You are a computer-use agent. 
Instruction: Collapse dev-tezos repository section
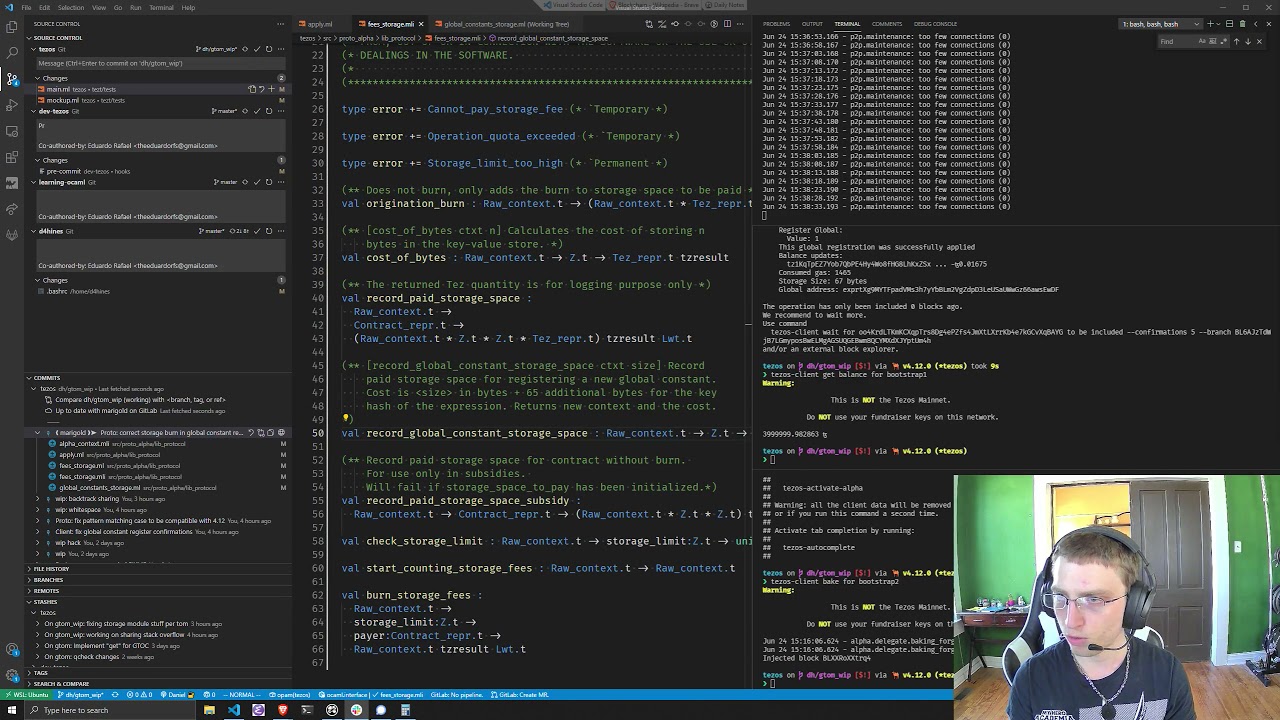coord(33,111)
